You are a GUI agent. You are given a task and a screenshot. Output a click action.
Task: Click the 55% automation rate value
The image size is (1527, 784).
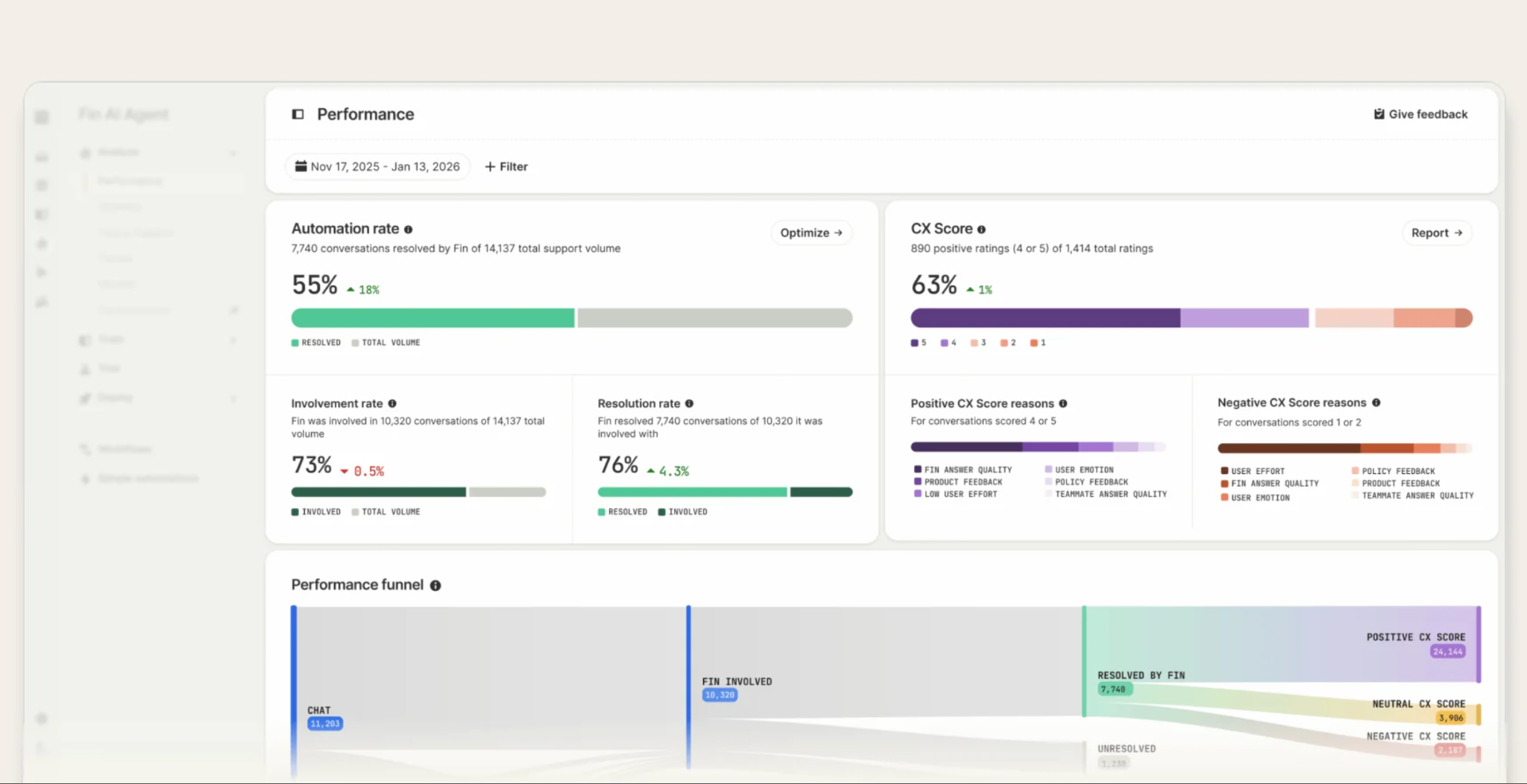pos(315,285)
